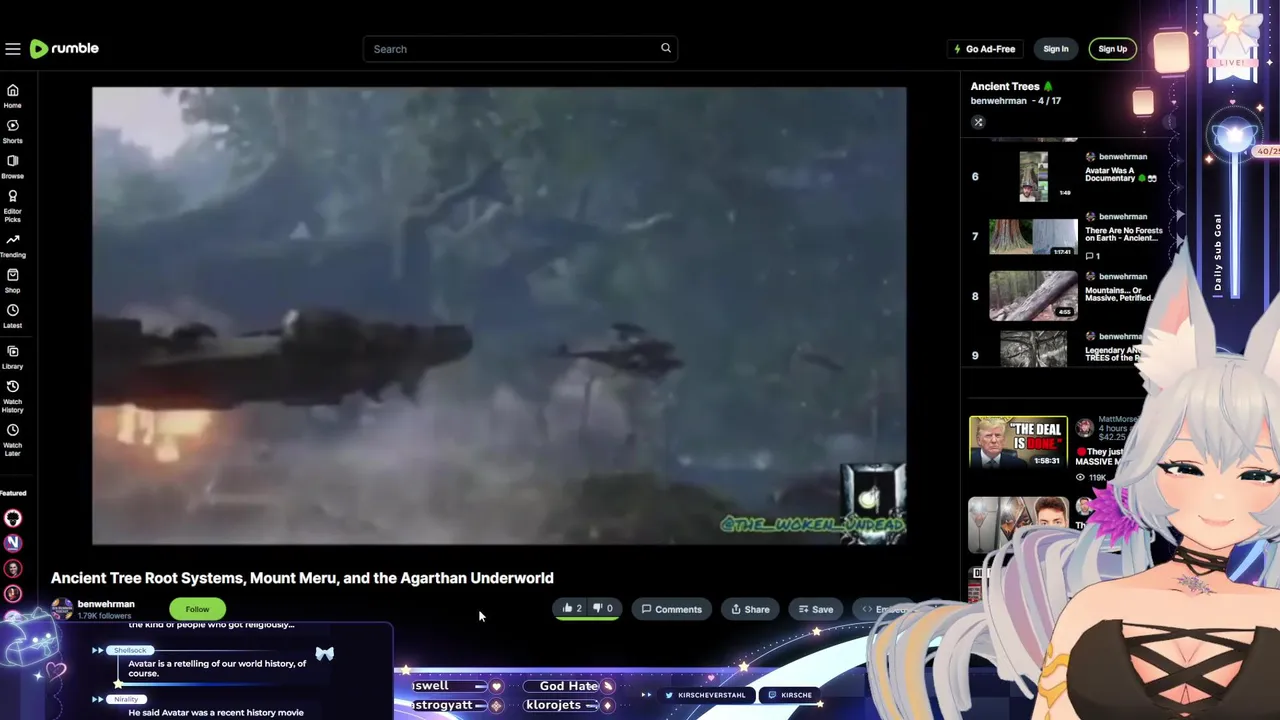
Task: Open playlist video 6 thumbnail
Action: pos(1033,176)
